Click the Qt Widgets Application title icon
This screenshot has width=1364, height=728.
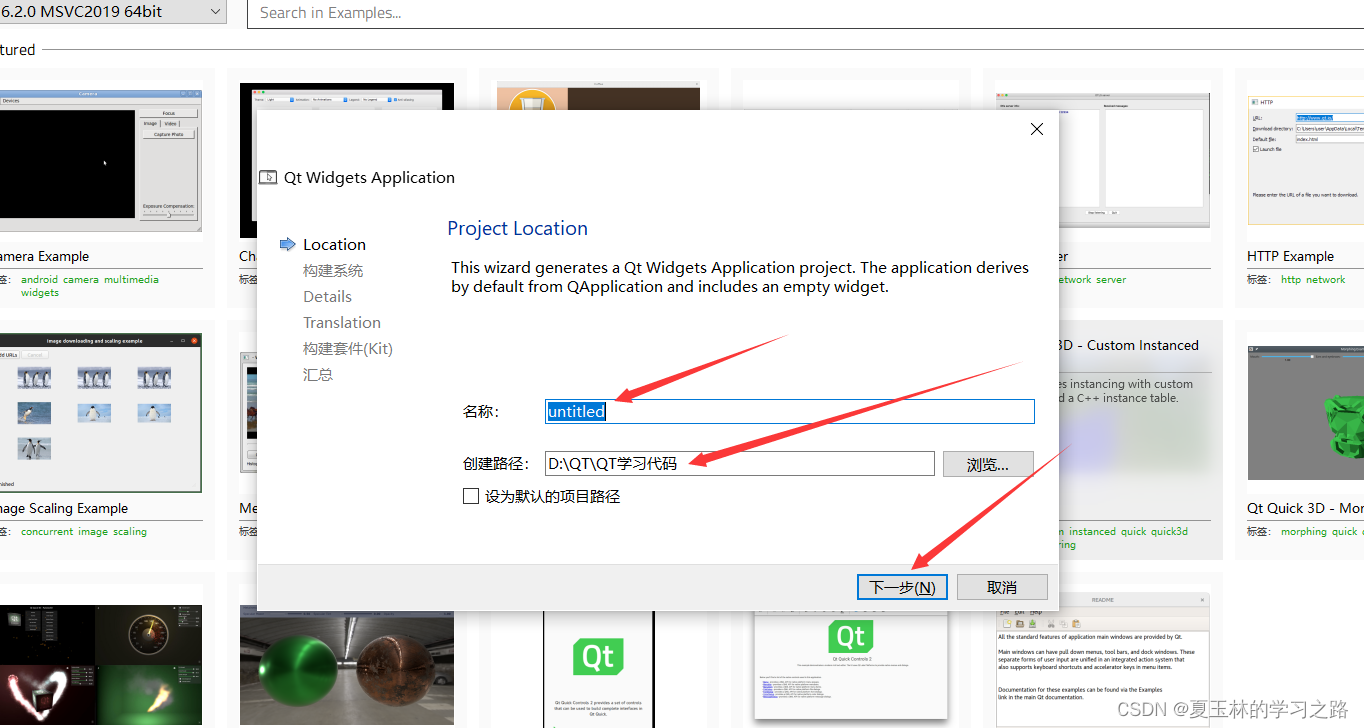tap(268, 177)
